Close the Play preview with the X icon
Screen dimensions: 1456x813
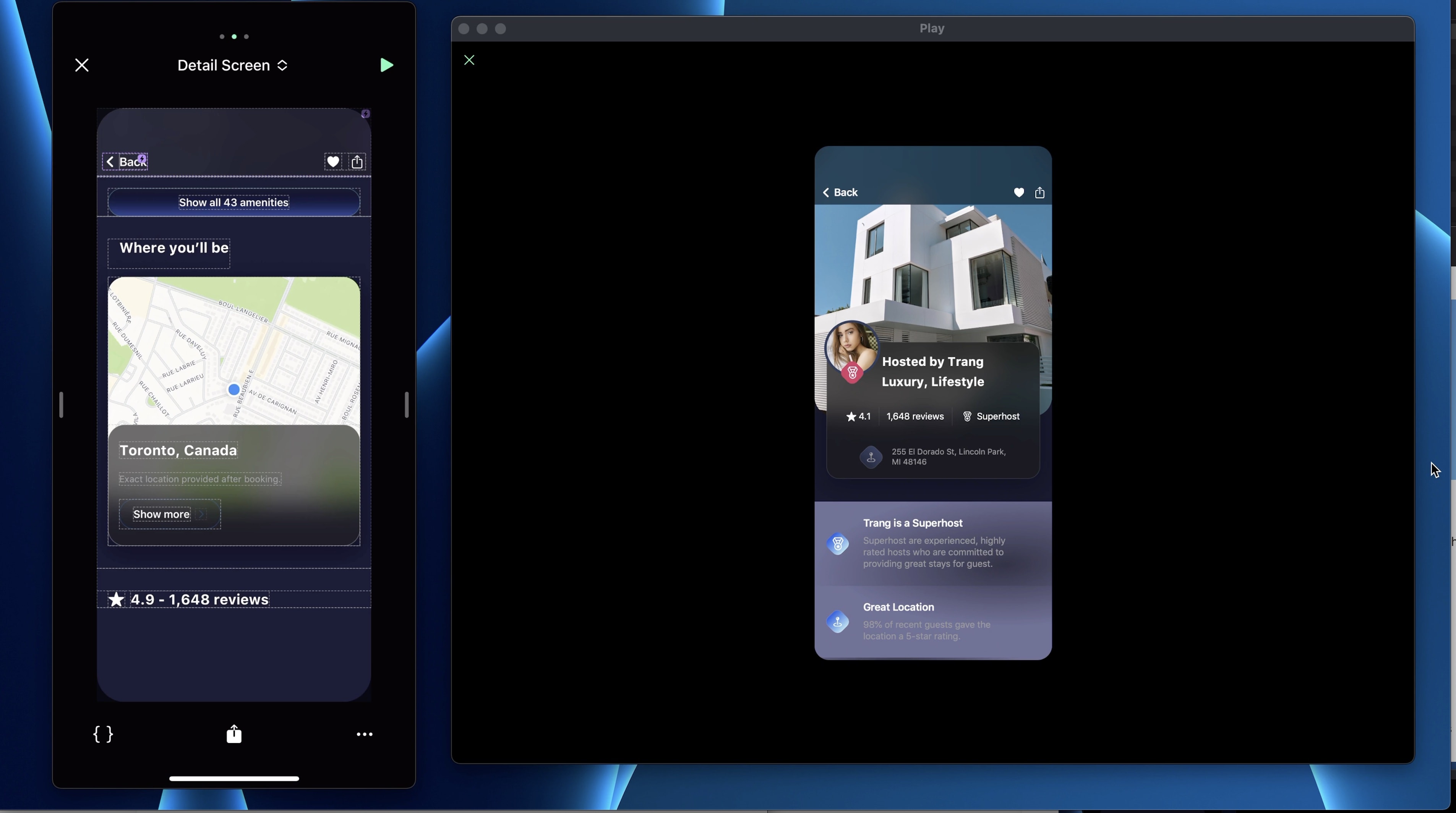[x=469, y=60]
